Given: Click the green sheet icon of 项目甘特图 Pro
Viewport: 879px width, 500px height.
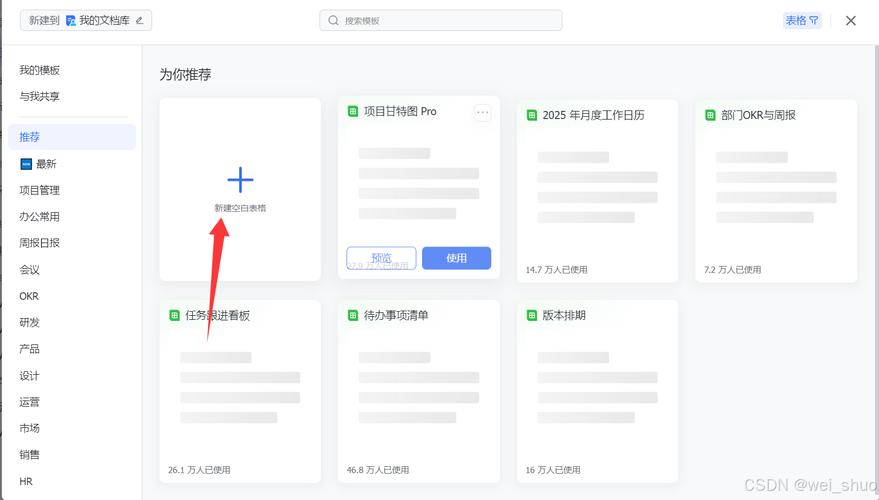Looking at the screenshot, I should [353, 111].
